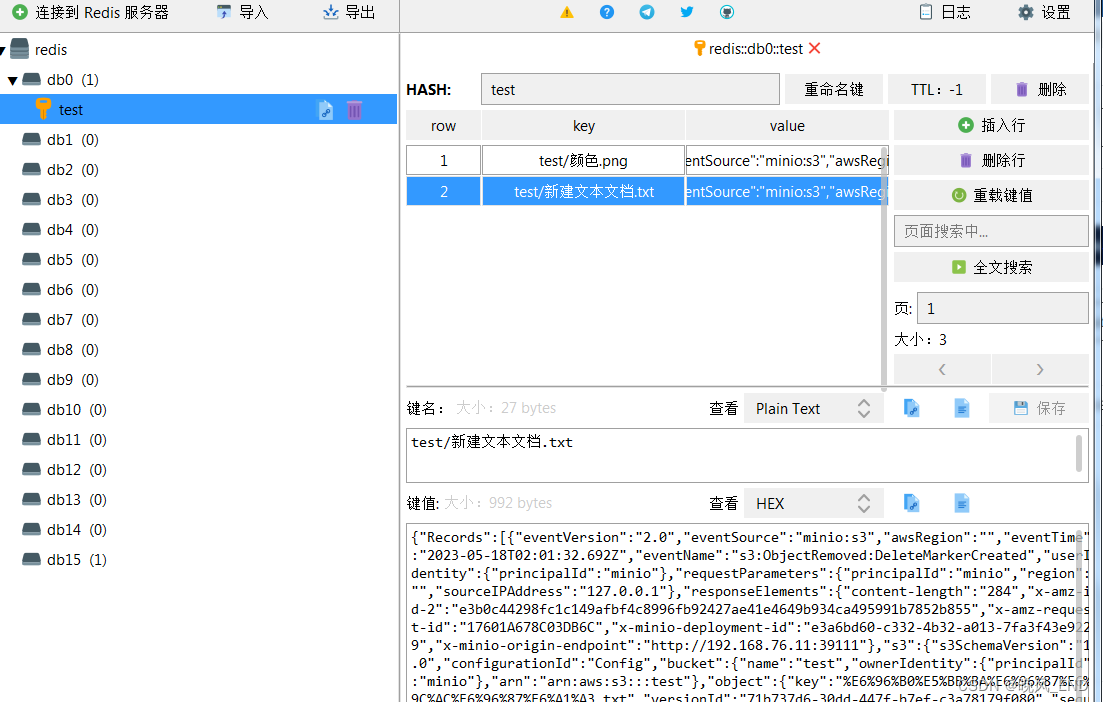Select db8 database
This screenshot has height=702, width=1103.
point(60,350)
